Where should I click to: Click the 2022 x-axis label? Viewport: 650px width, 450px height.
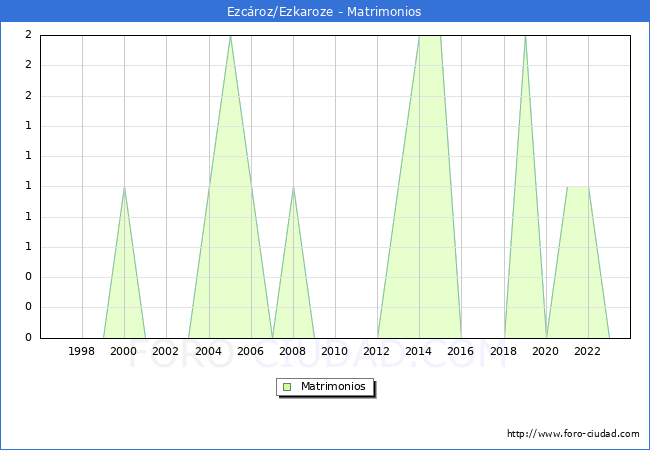point(587,351)
